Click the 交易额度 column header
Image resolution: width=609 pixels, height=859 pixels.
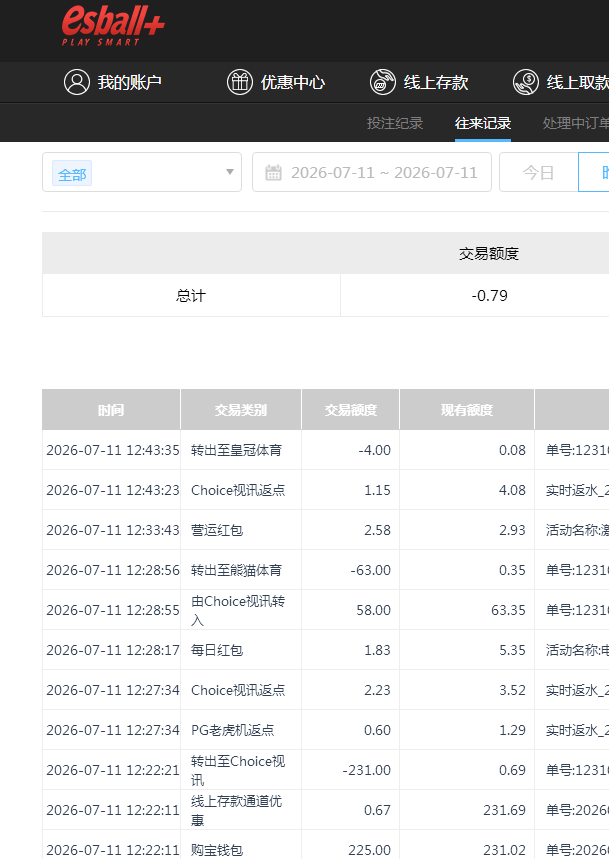click(x=351, y=410)
